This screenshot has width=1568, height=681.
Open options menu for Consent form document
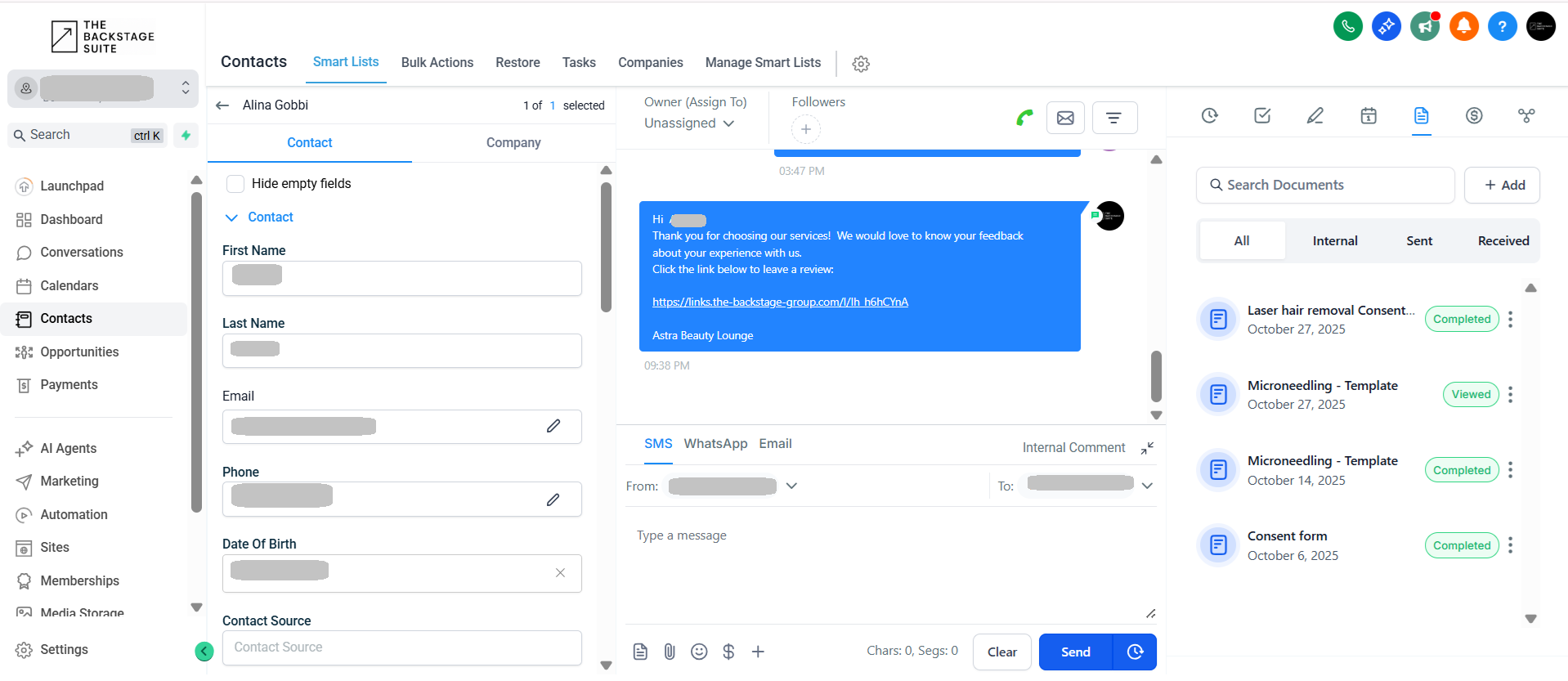coord(1510,545)
